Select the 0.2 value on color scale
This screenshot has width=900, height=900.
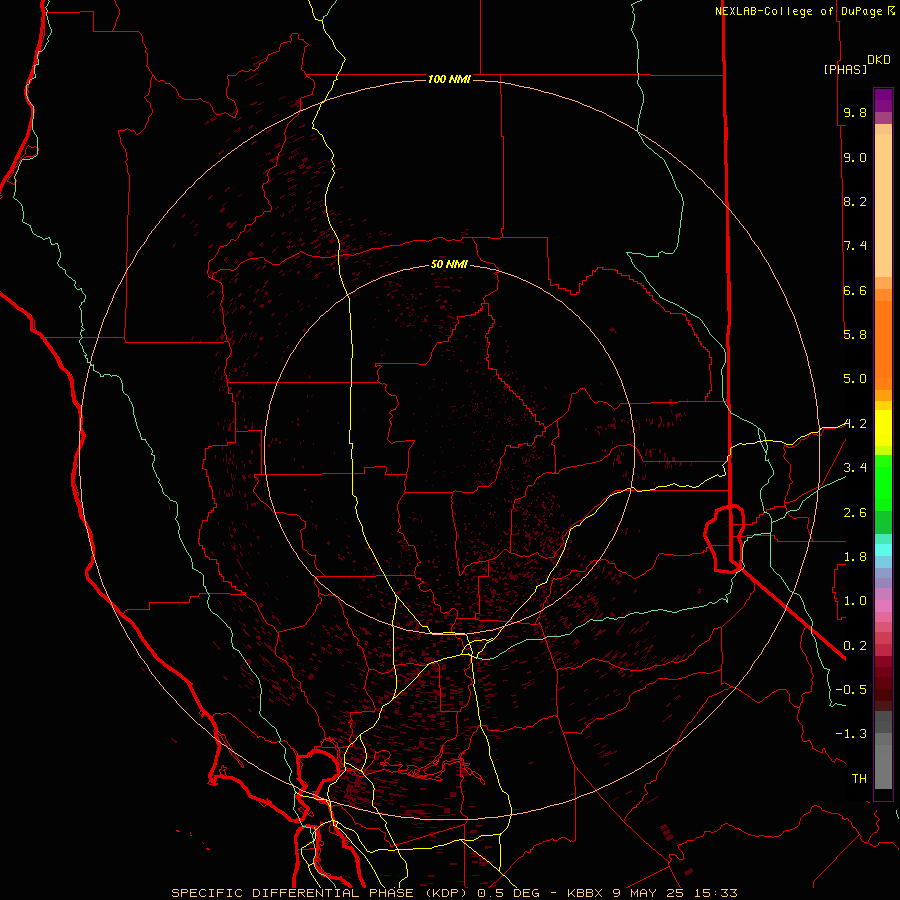tap(855, 645)
